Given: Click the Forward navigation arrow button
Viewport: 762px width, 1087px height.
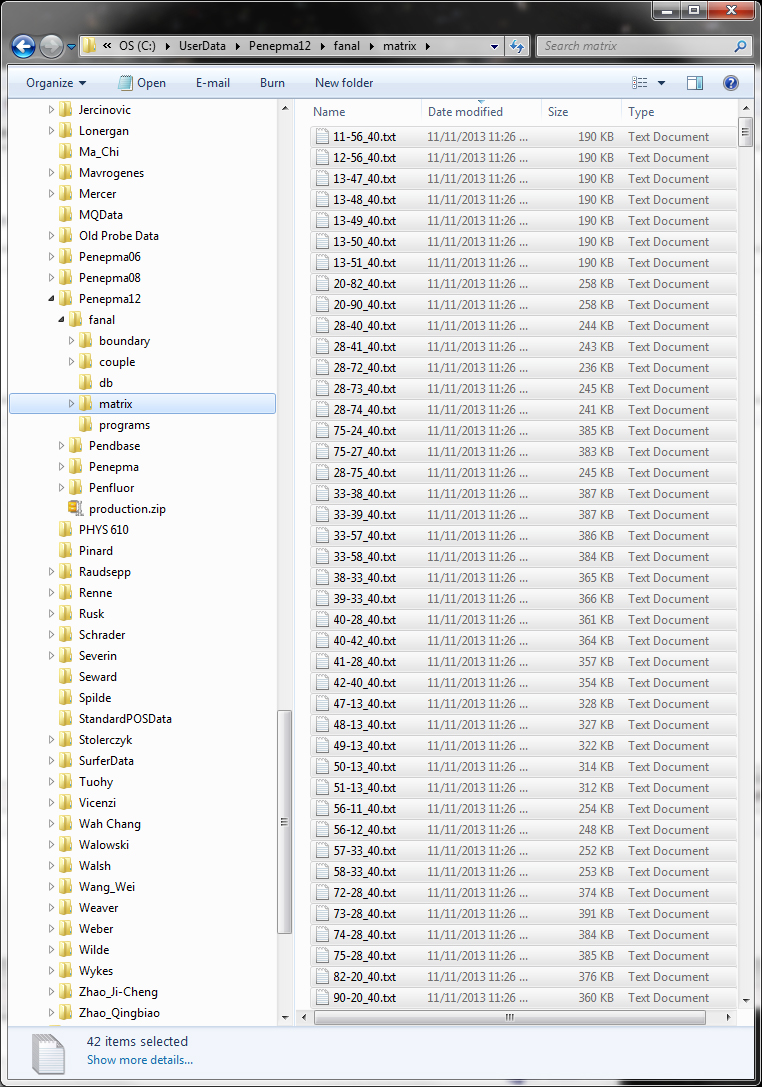Looking at the screenshot, I should point(51,46).
